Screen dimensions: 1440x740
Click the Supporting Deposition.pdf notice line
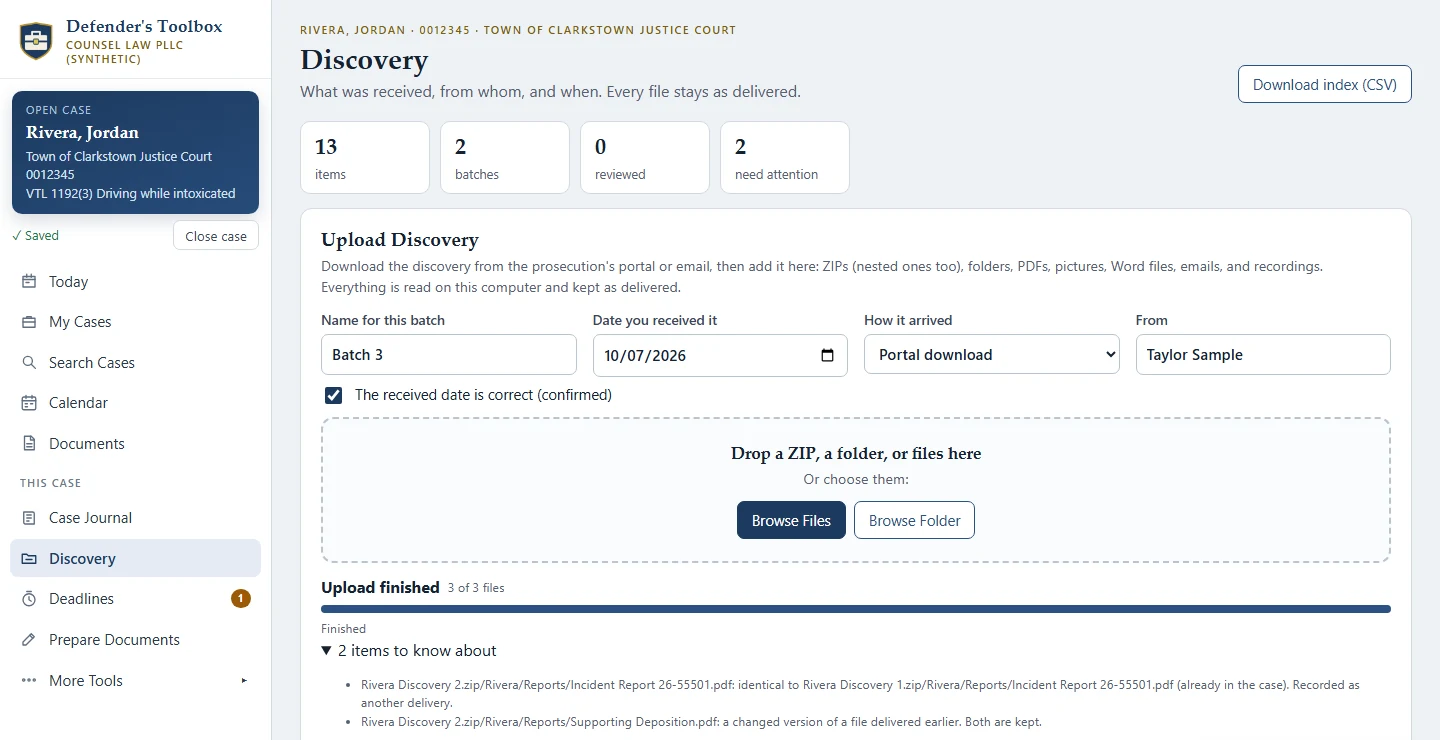tap(701, 722)
